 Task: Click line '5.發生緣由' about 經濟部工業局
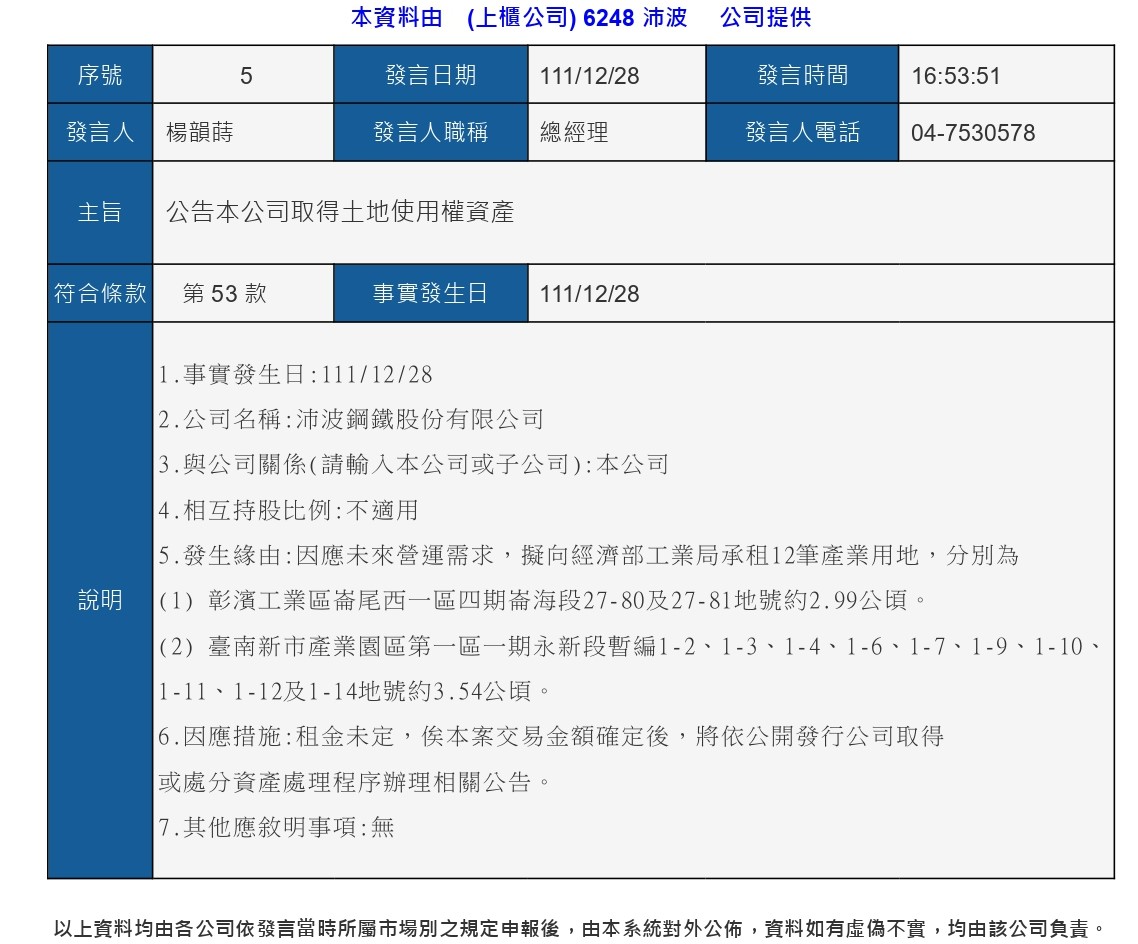(x=589, y=555)
